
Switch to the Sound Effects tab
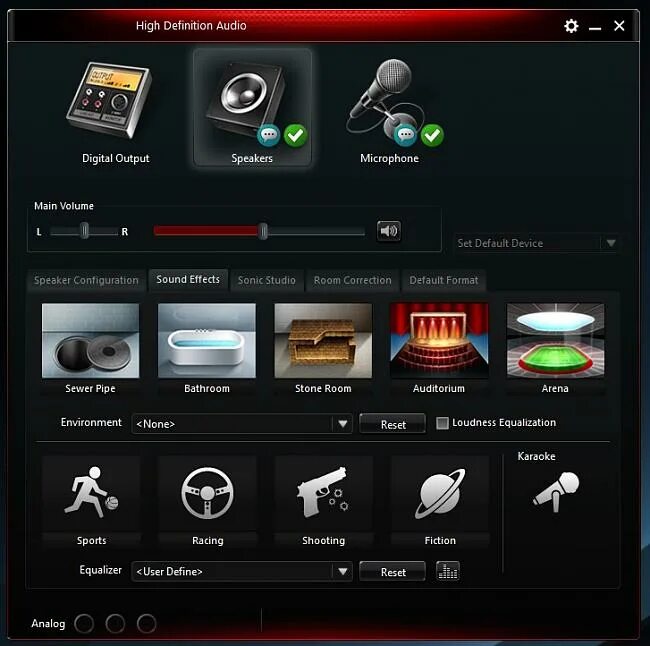(188, 279)
